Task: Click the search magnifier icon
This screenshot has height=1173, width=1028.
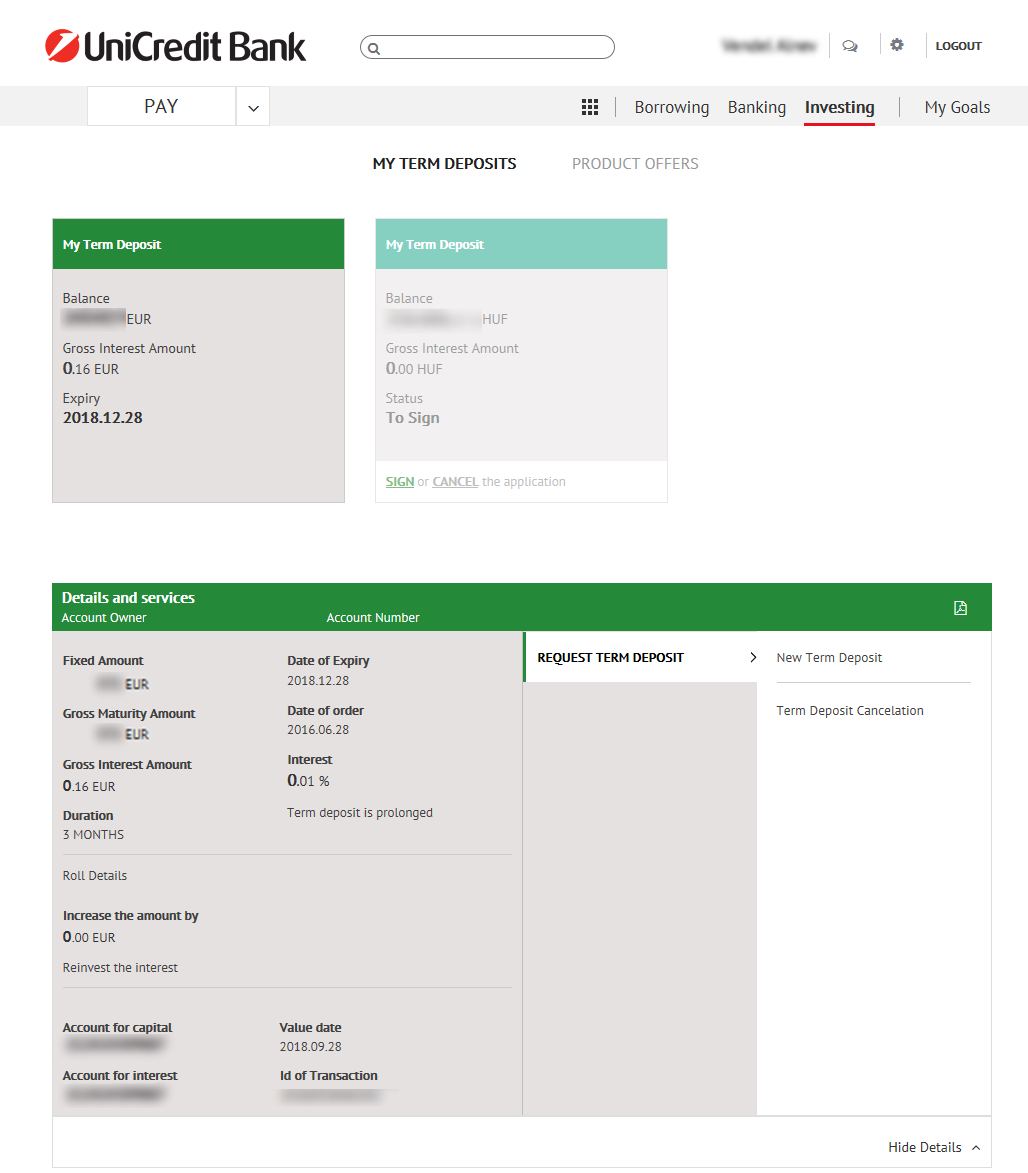Action: [374, 48]
